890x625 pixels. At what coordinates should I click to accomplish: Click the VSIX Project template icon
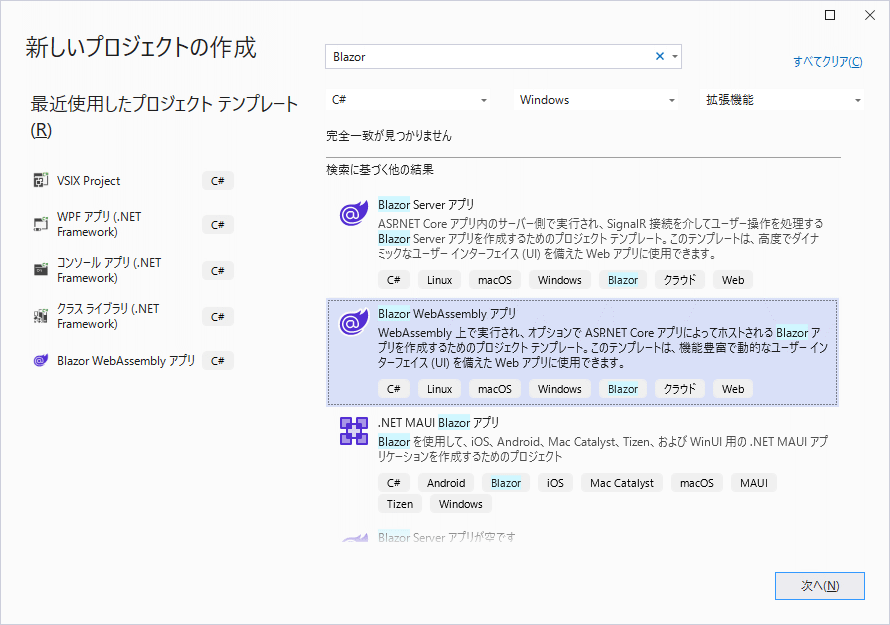[41, 181]
